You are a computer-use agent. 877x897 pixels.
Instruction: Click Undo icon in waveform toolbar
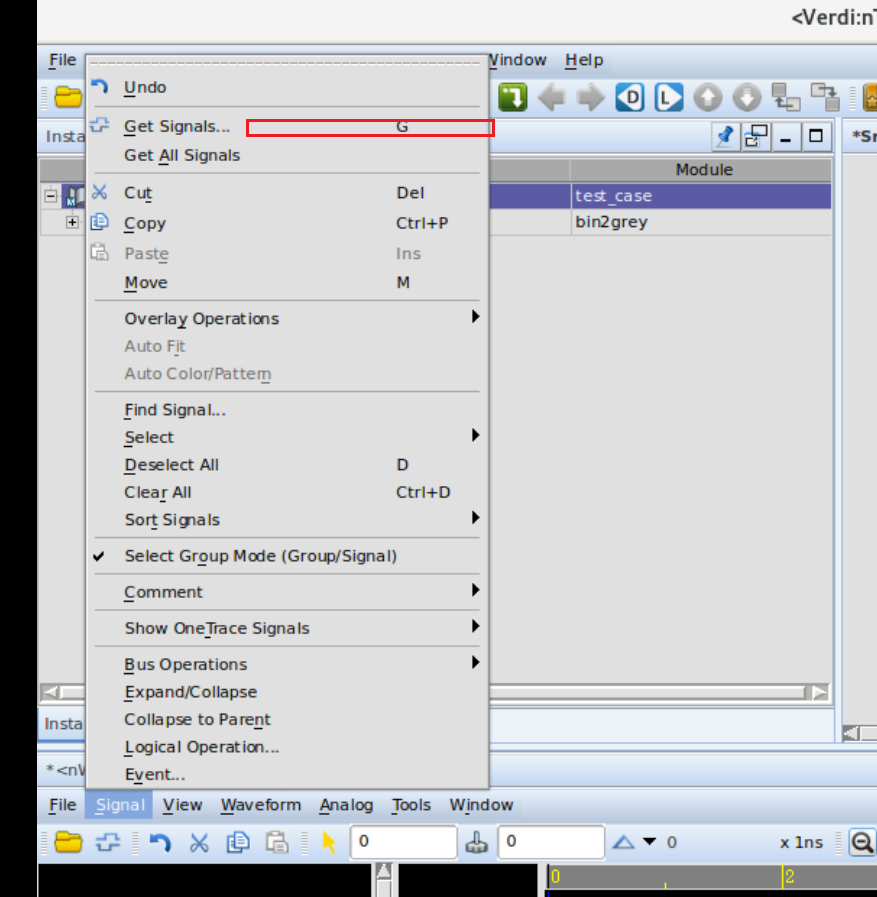[x=160, y=842]
